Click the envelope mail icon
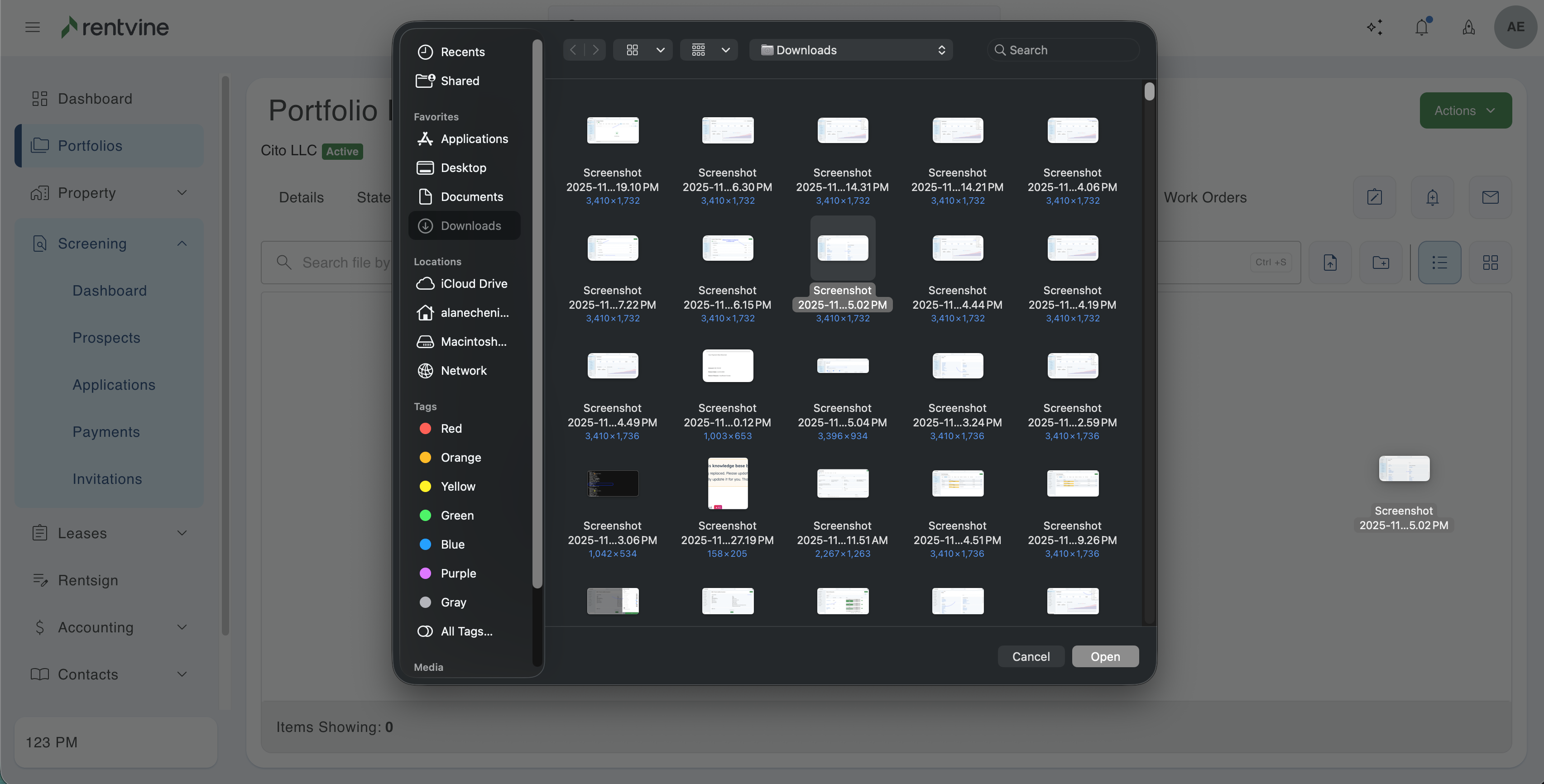This screenshot has width=1544, height=784. [1490, 197]
